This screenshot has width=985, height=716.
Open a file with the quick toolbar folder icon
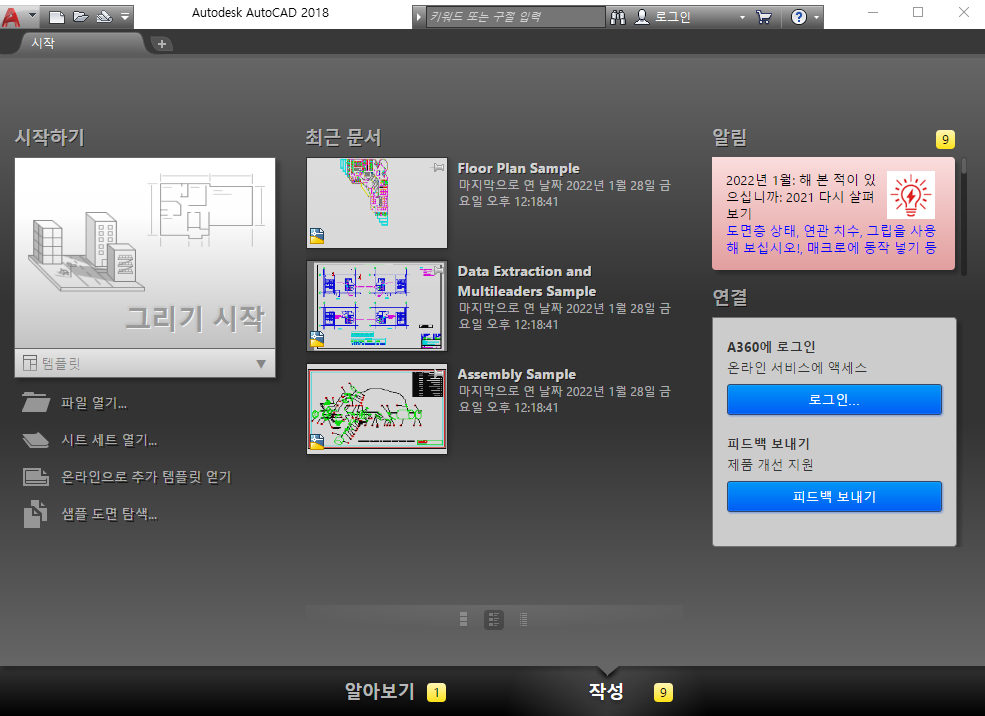coord(80,17)
